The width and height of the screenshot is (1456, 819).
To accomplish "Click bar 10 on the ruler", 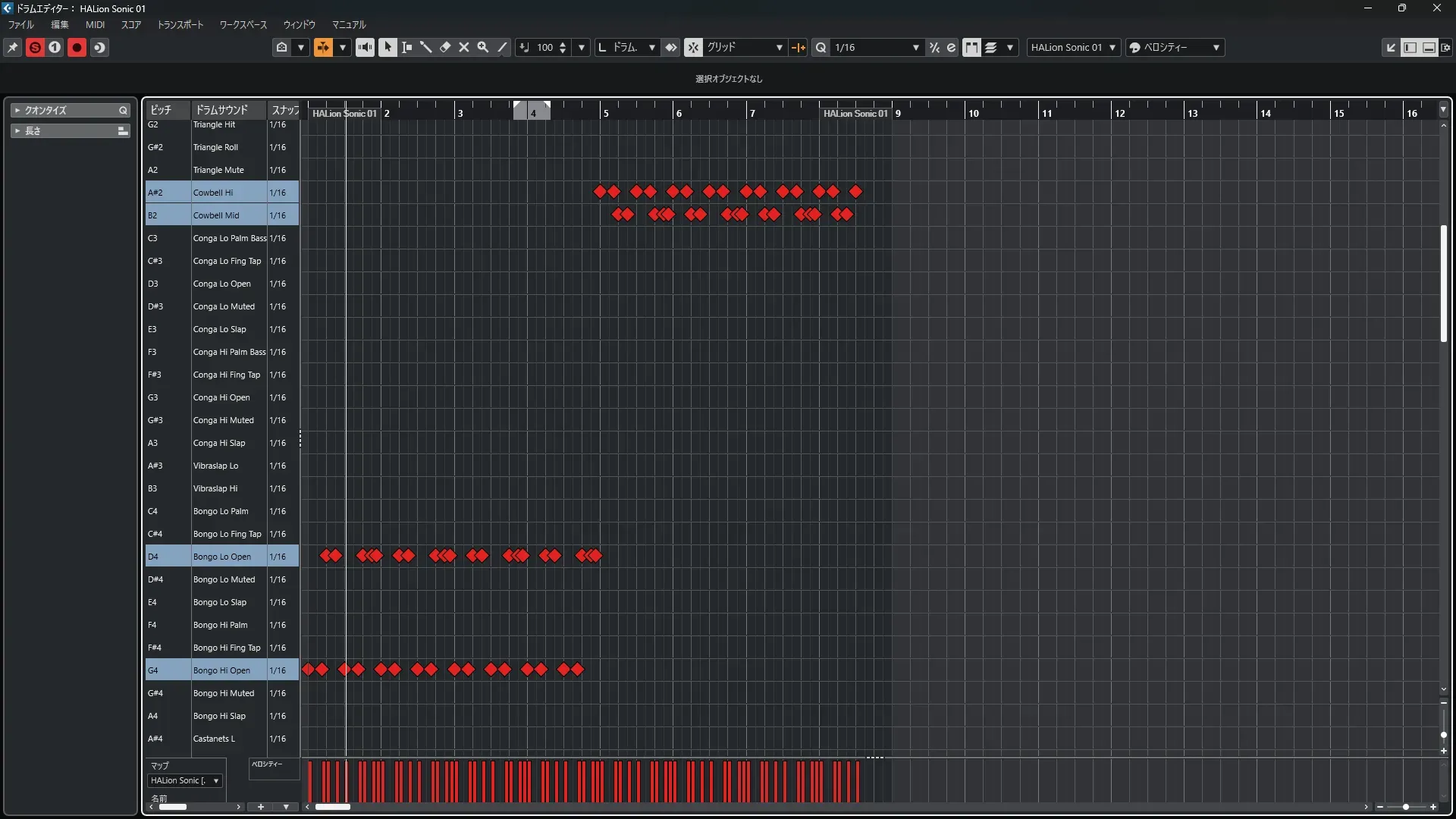I will [973, 113].
